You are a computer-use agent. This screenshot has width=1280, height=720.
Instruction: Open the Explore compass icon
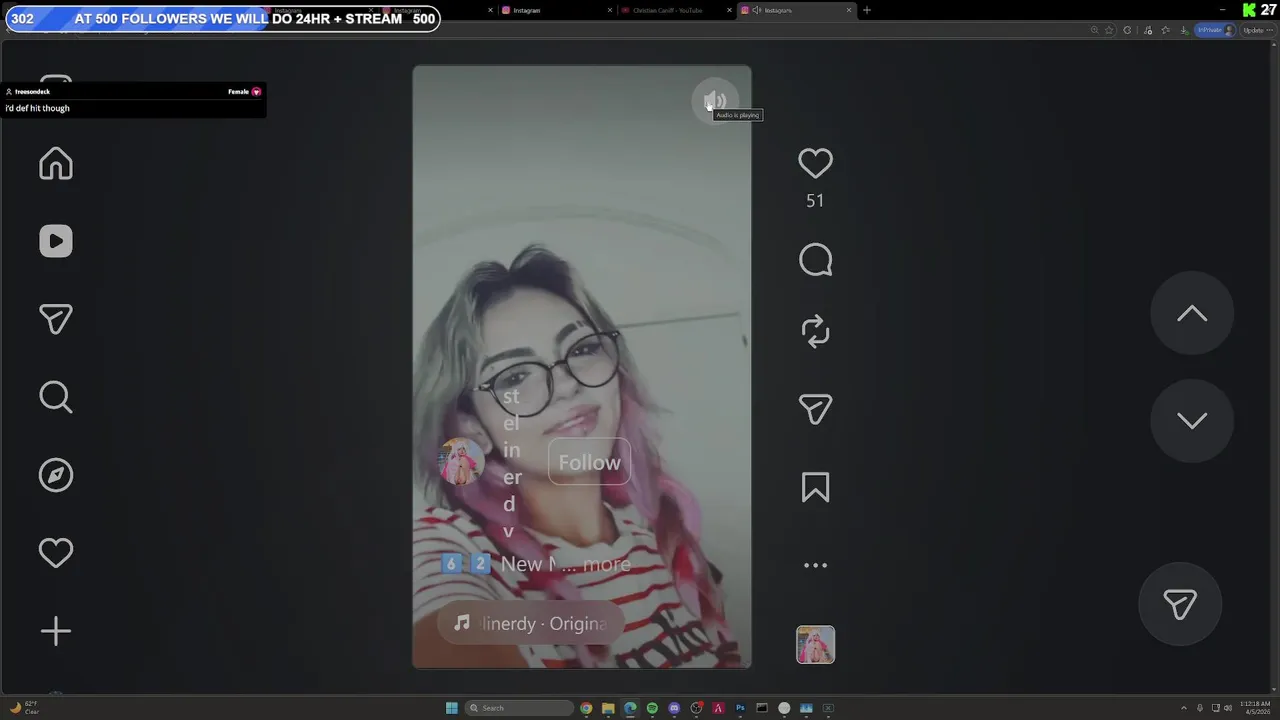(56, 475)
